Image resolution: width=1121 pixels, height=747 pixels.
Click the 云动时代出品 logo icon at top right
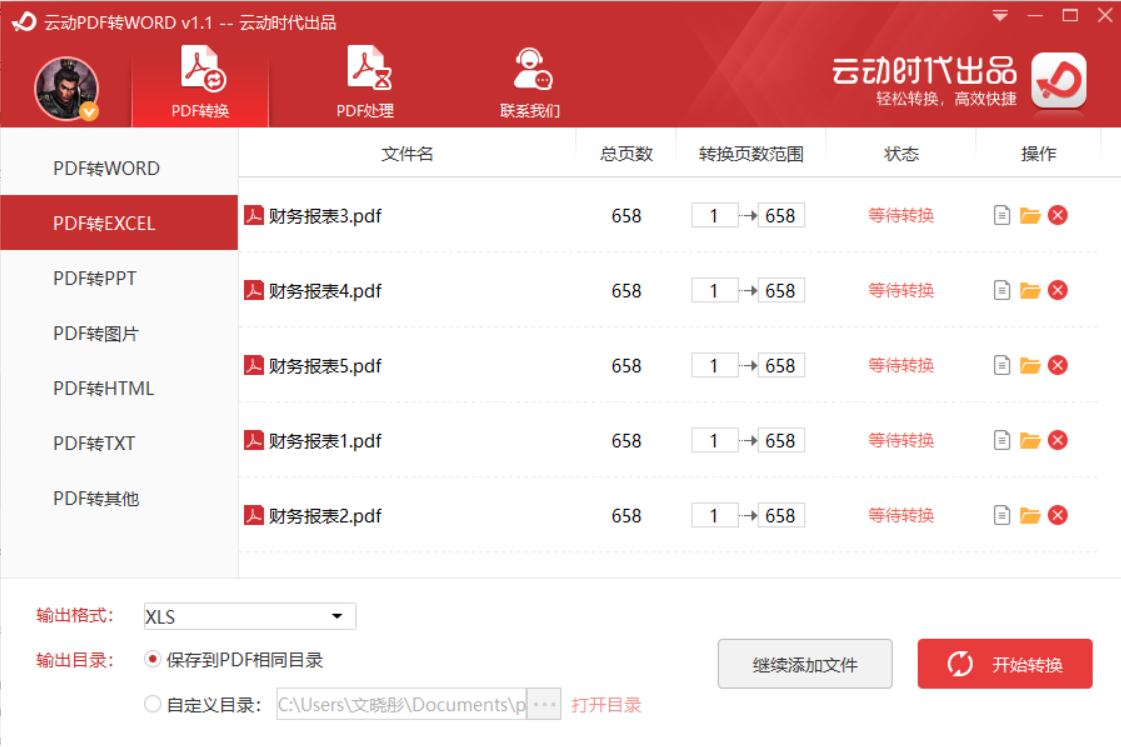coord(1058,78)
